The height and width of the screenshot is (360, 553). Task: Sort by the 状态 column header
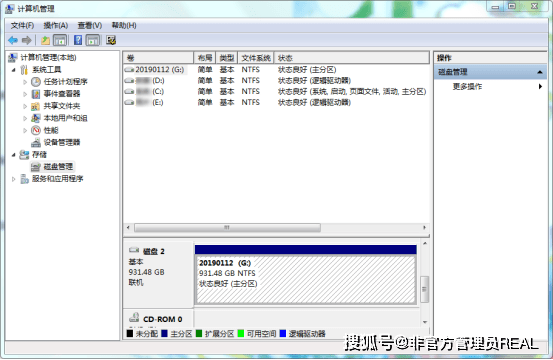352,58
